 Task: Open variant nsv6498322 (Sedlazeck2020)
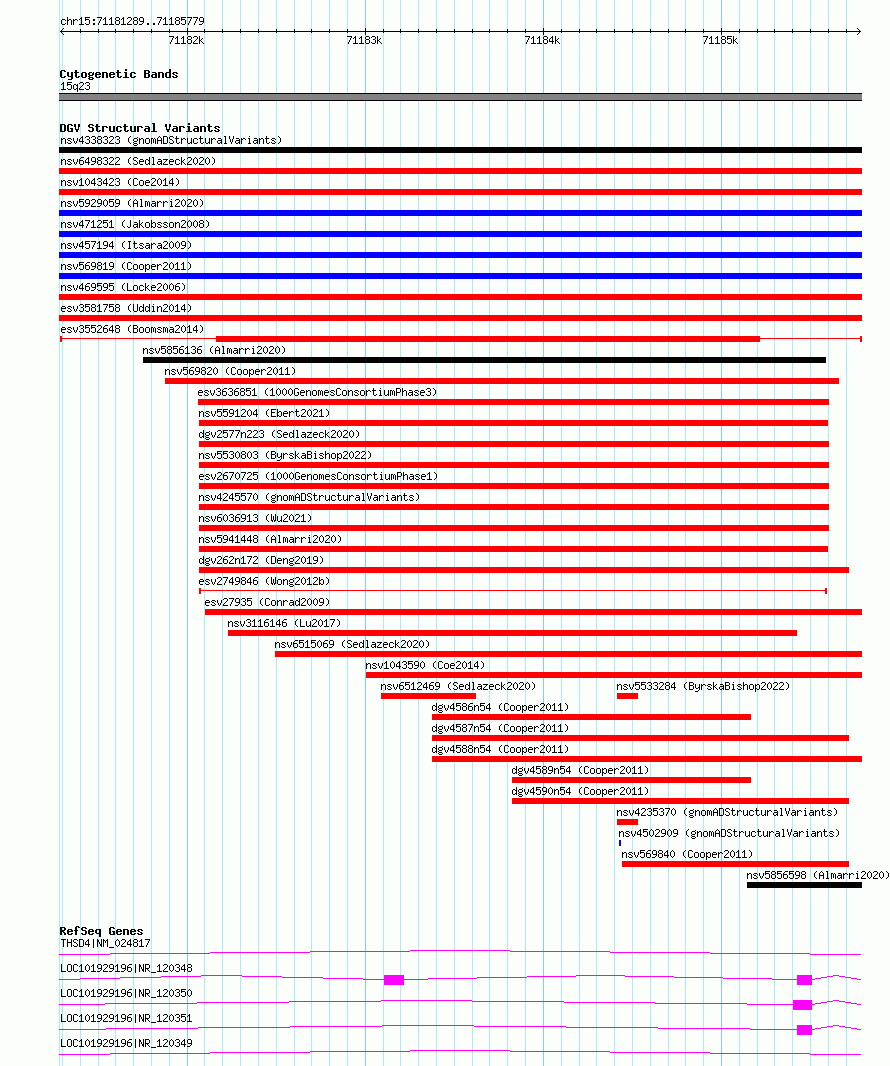tap(138, 161)
